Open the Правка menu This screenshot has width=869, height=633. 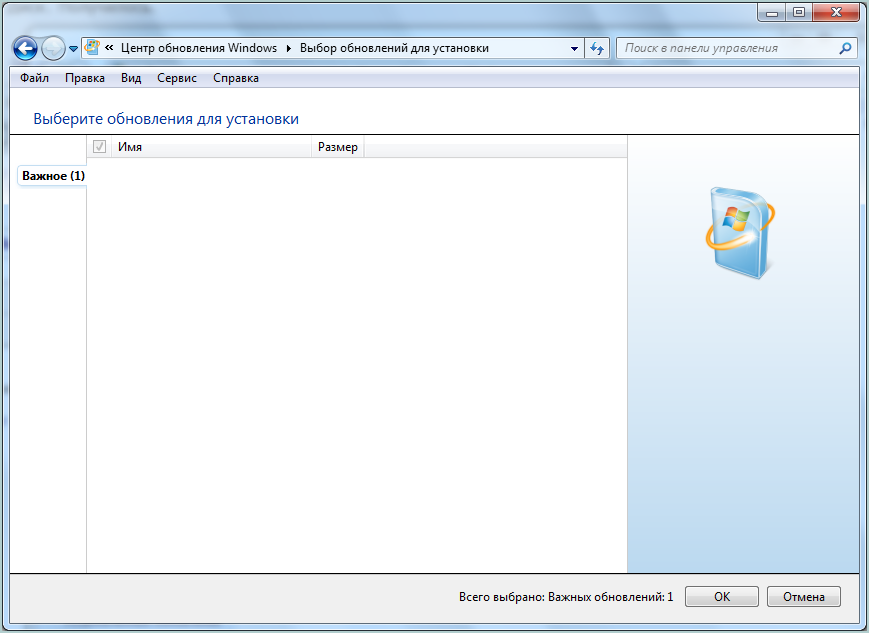click(85, 78)
